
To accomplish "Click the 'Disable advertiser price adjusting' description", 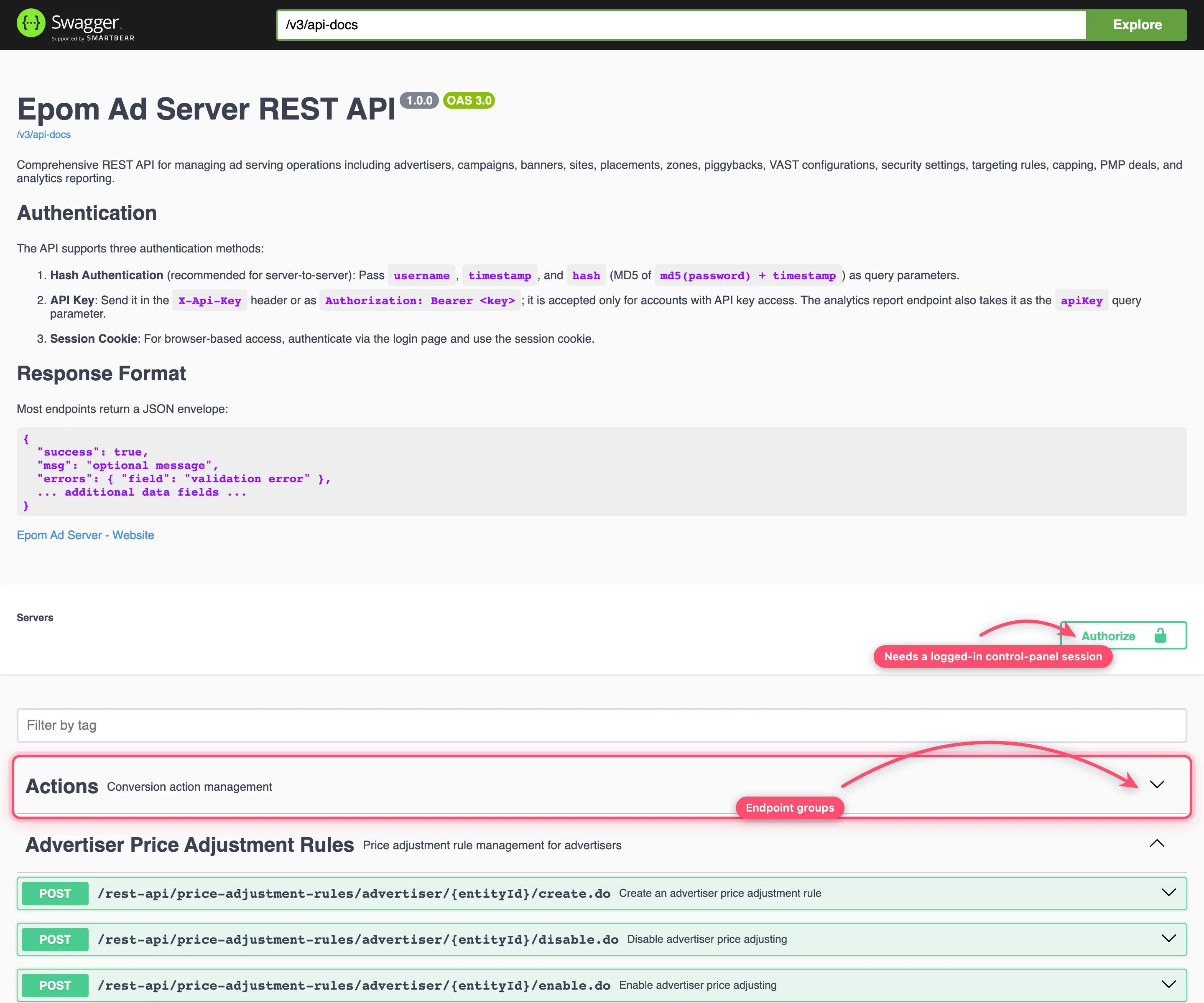I will coord(707,939).
